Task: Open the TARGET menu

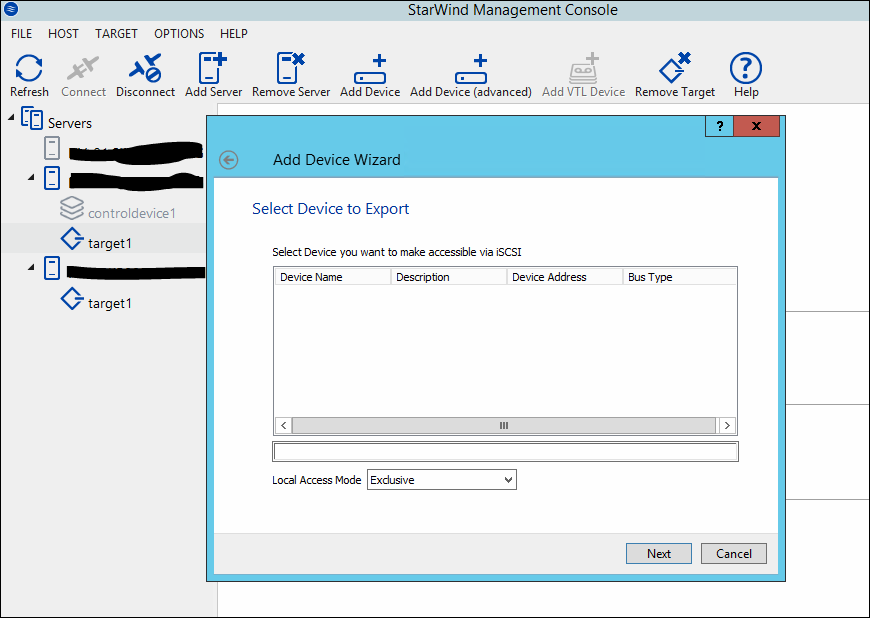Action: (x=116, y=34)
